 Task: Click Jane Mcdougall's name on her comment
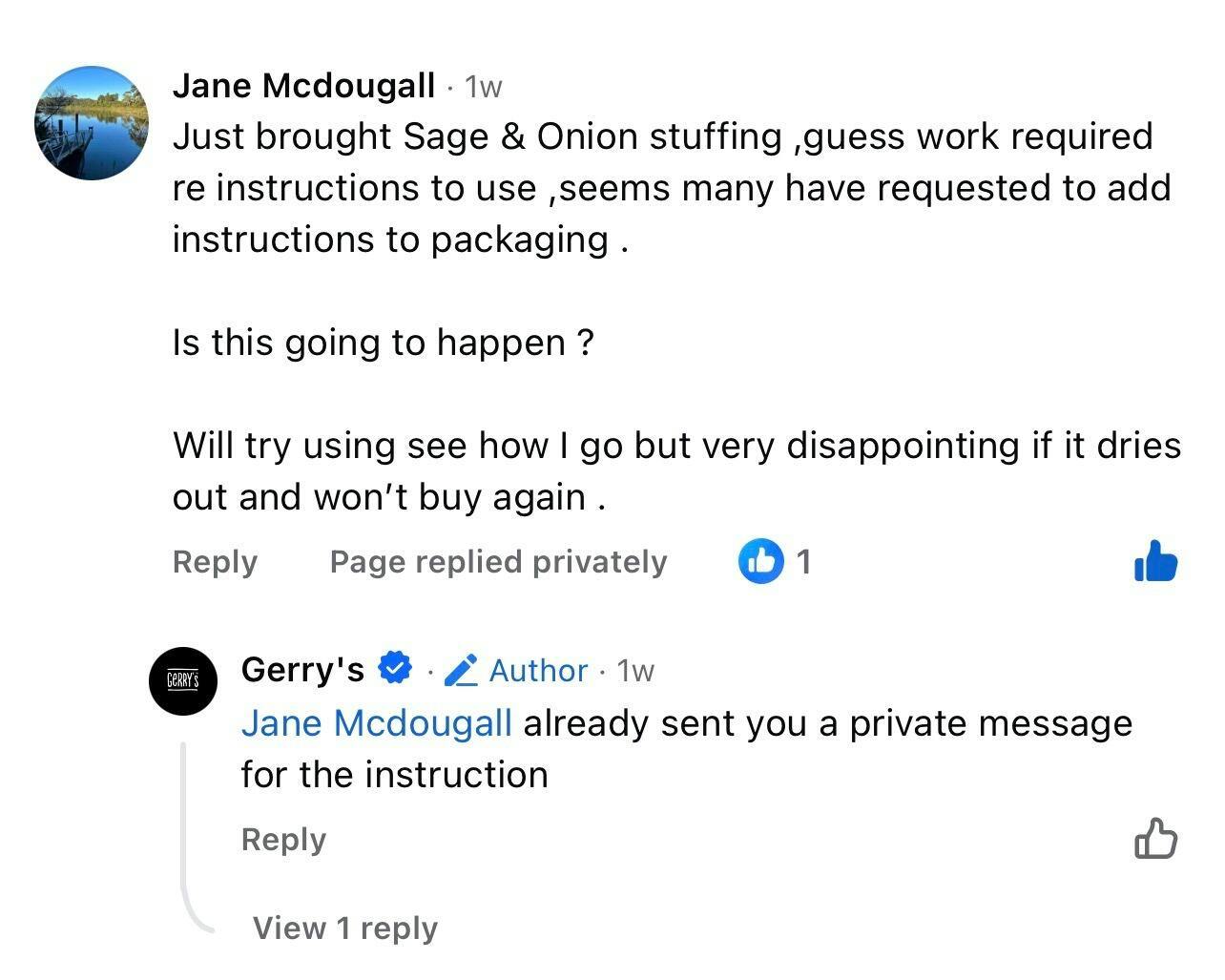pyautogui.click(x=303, y=86)
